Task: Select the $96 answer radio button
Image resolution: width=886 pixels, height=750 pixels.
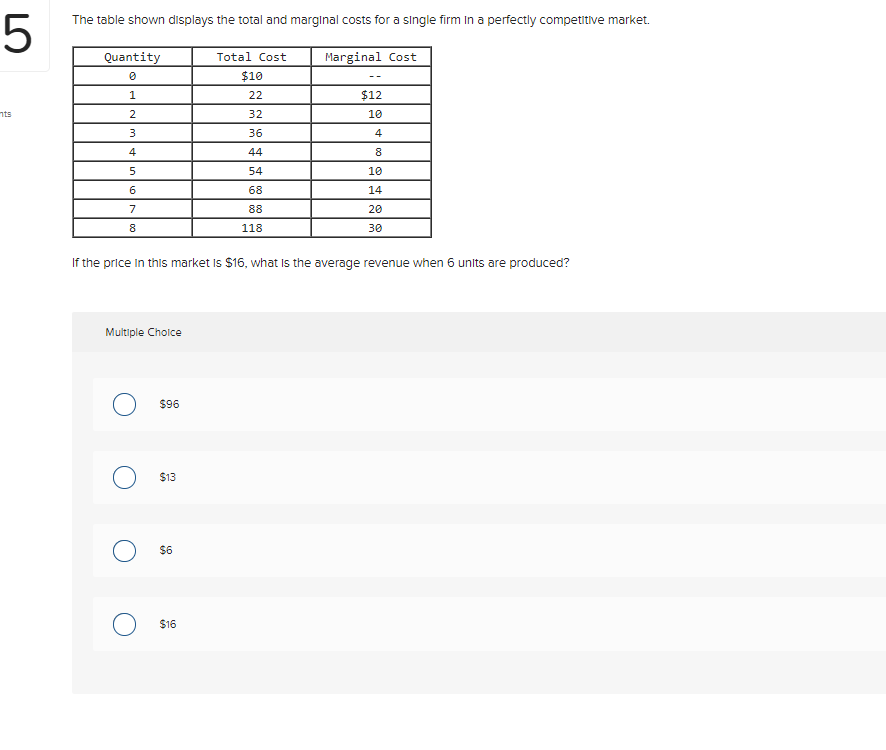Action: [x=124, y=404]
